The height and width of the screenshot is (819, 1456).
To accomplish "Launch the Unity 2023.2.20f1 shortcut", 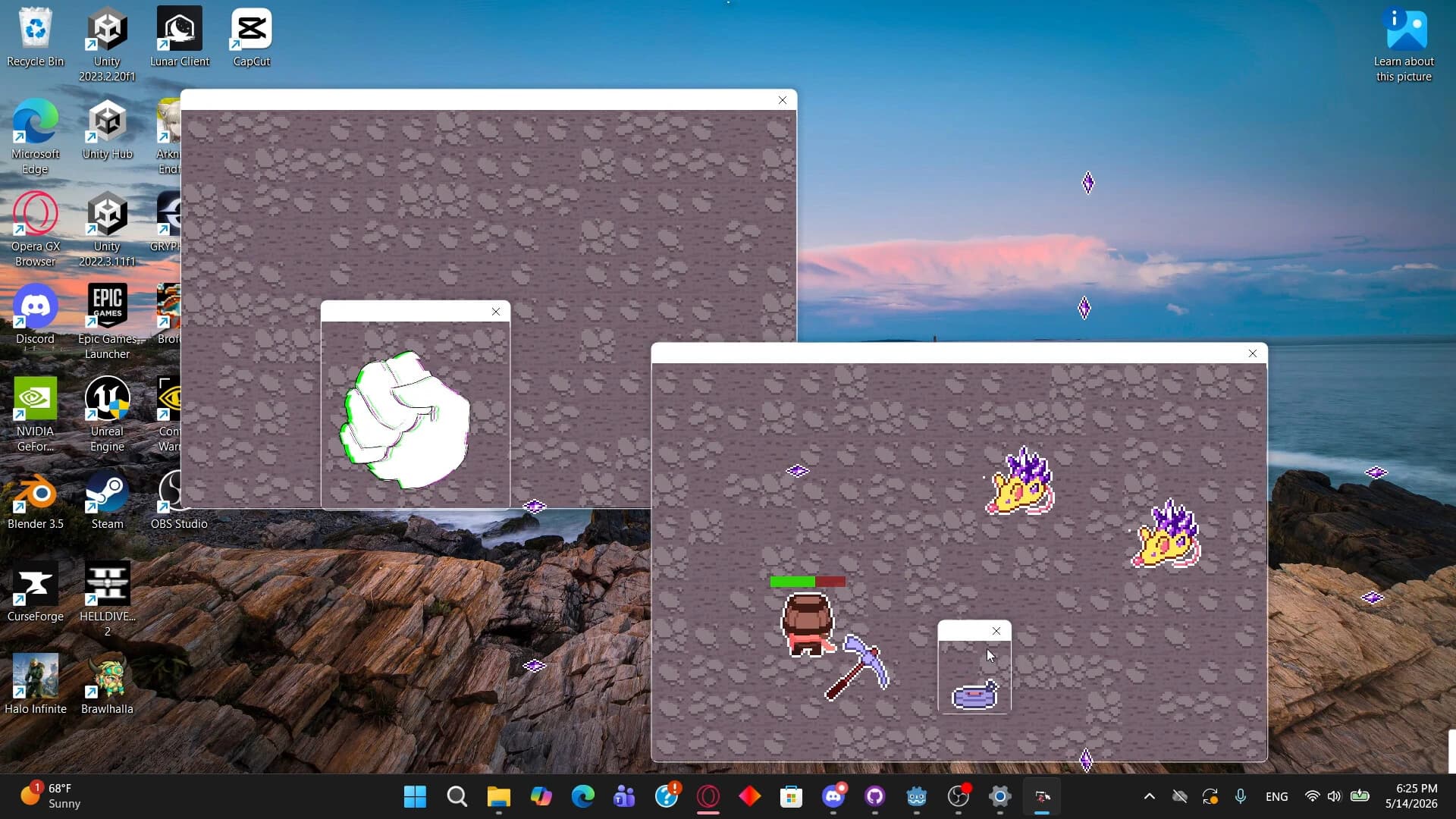I will [107, 44].
